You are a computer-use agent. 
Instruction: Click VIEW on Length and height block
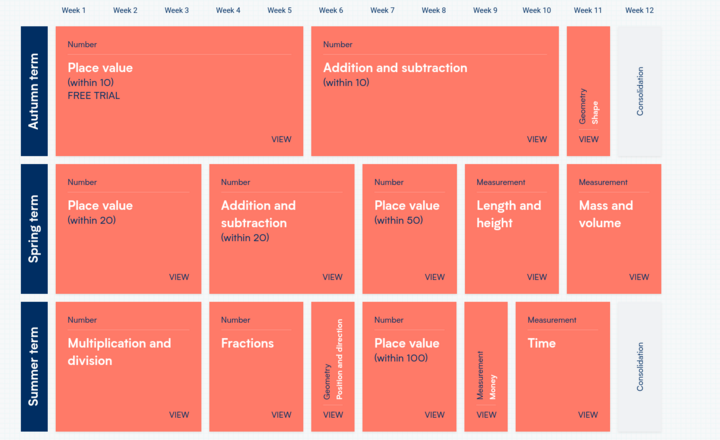(537, 277)
